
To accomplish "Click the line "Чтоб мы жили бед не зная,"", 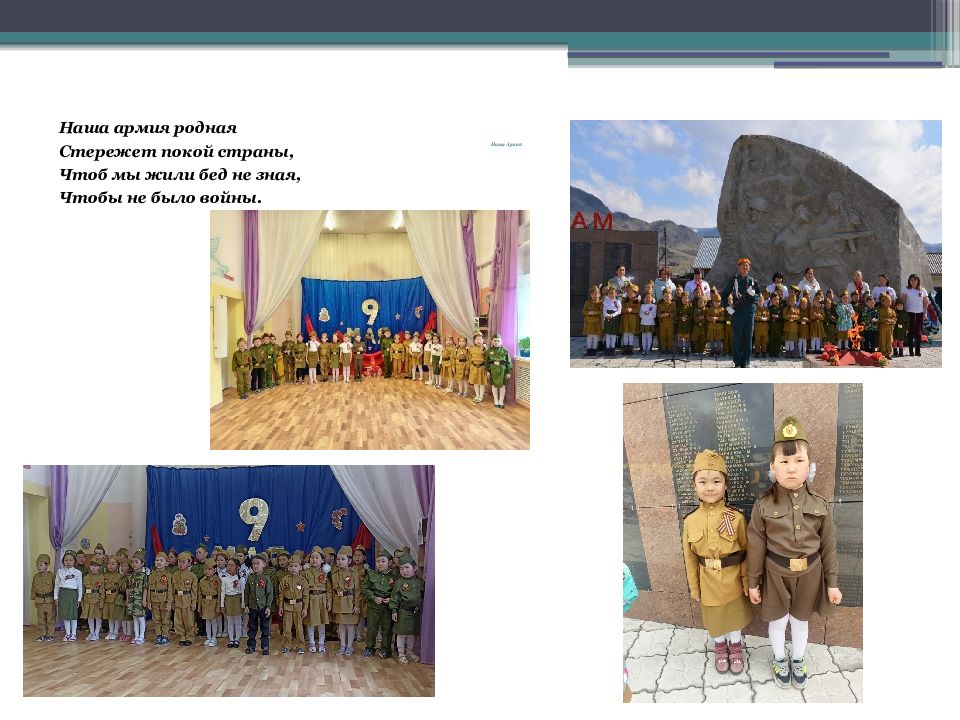I will tap(179, 174).
